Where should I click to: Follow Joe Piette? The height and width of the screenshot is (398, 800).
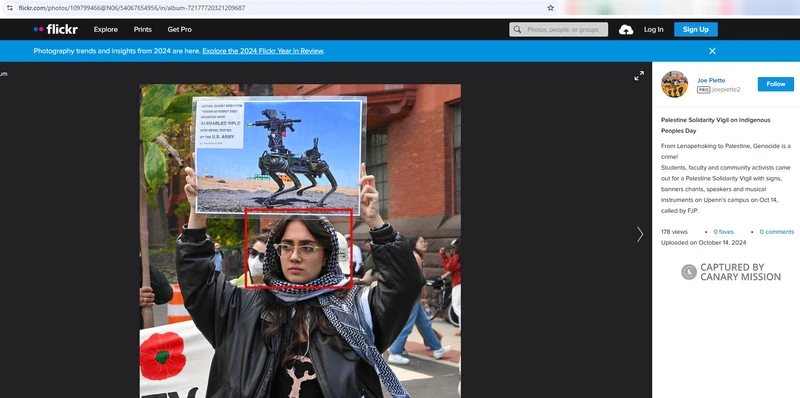776,84
